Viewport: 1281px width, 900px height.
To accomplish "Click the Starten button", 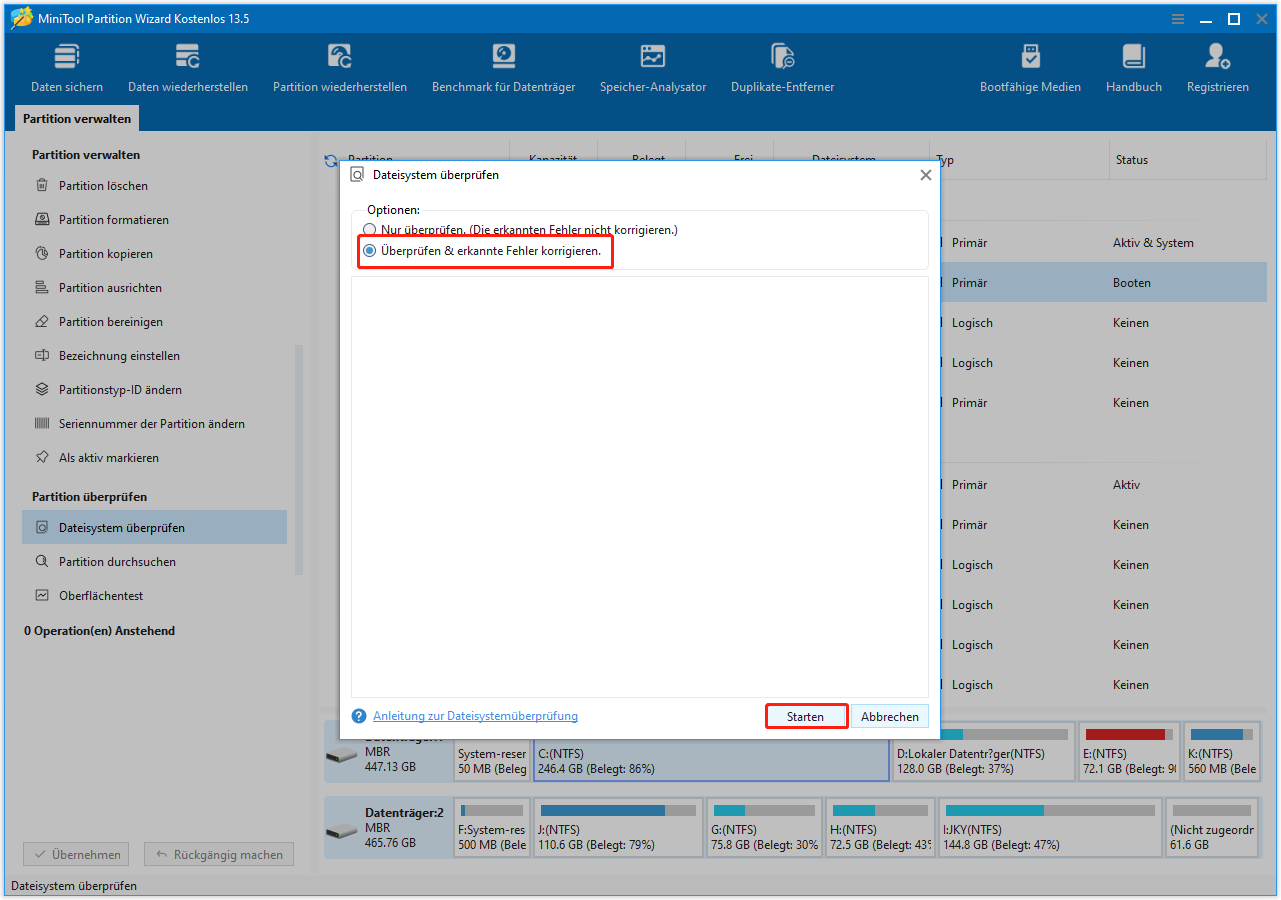I will (806, 716).
